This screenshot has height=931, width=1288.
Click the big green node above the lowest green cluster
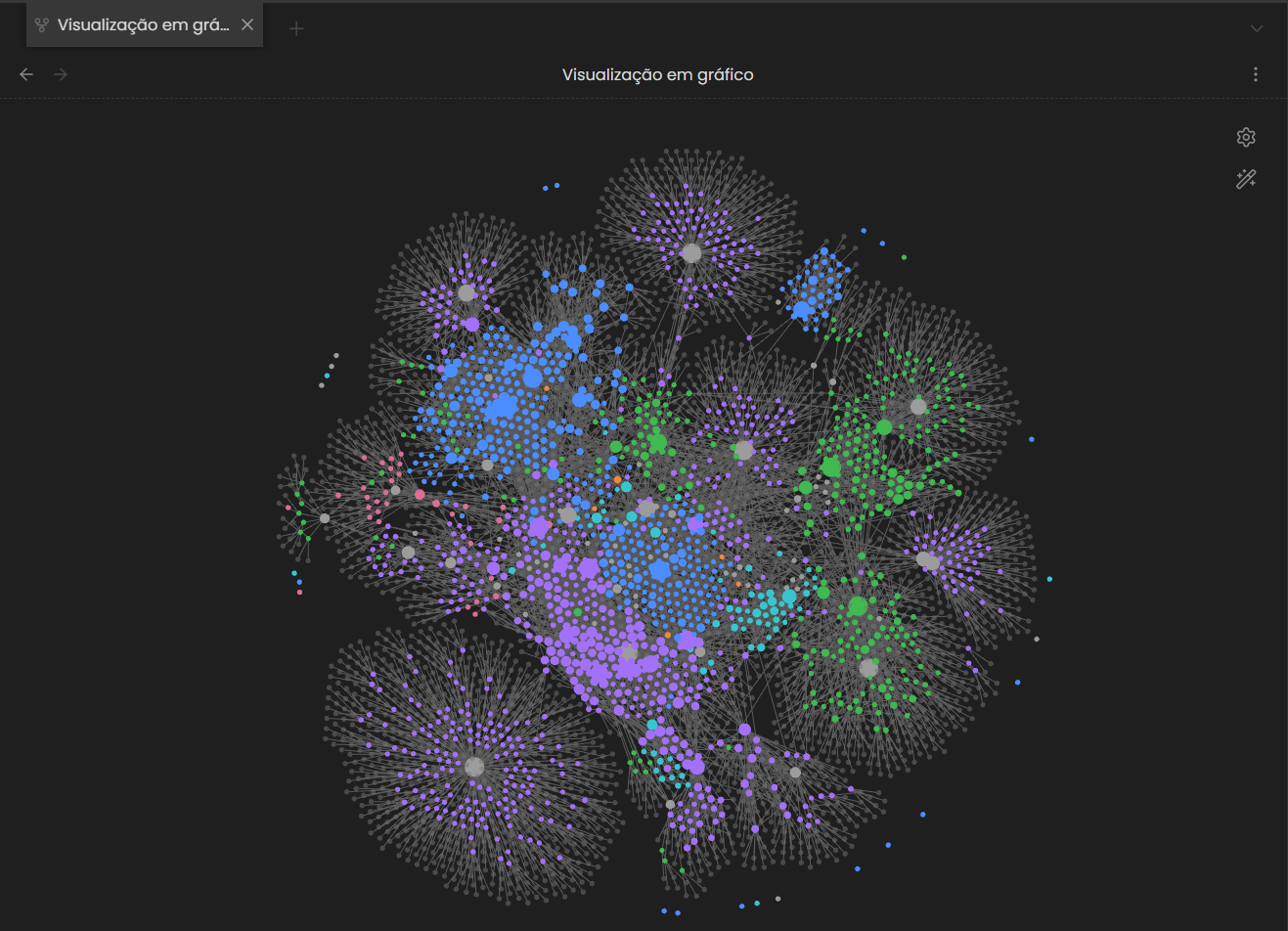[858, 606]
